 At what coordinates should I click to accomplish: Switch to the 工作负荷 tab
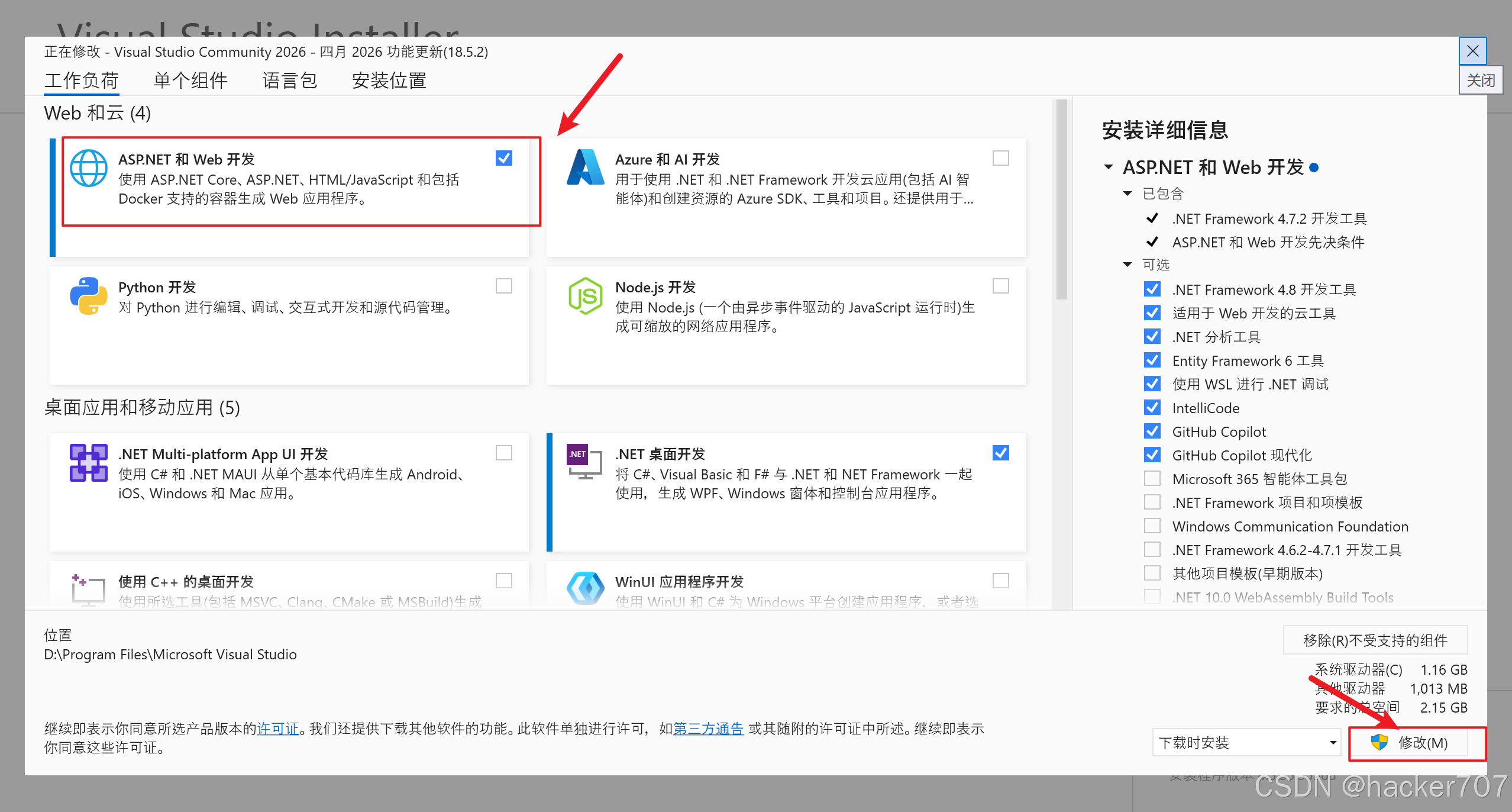82,80
